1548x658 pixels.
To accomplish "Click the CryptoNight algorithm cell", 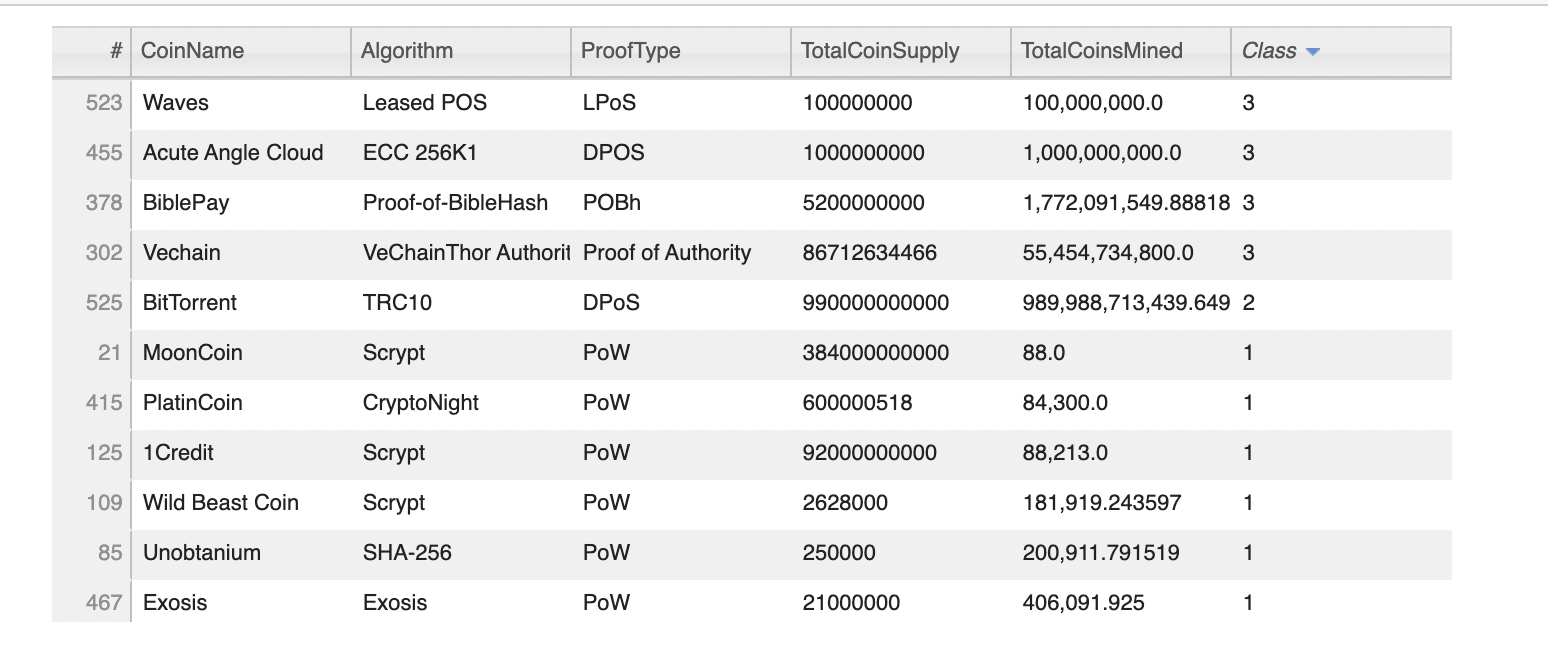I will coord(461,403).
